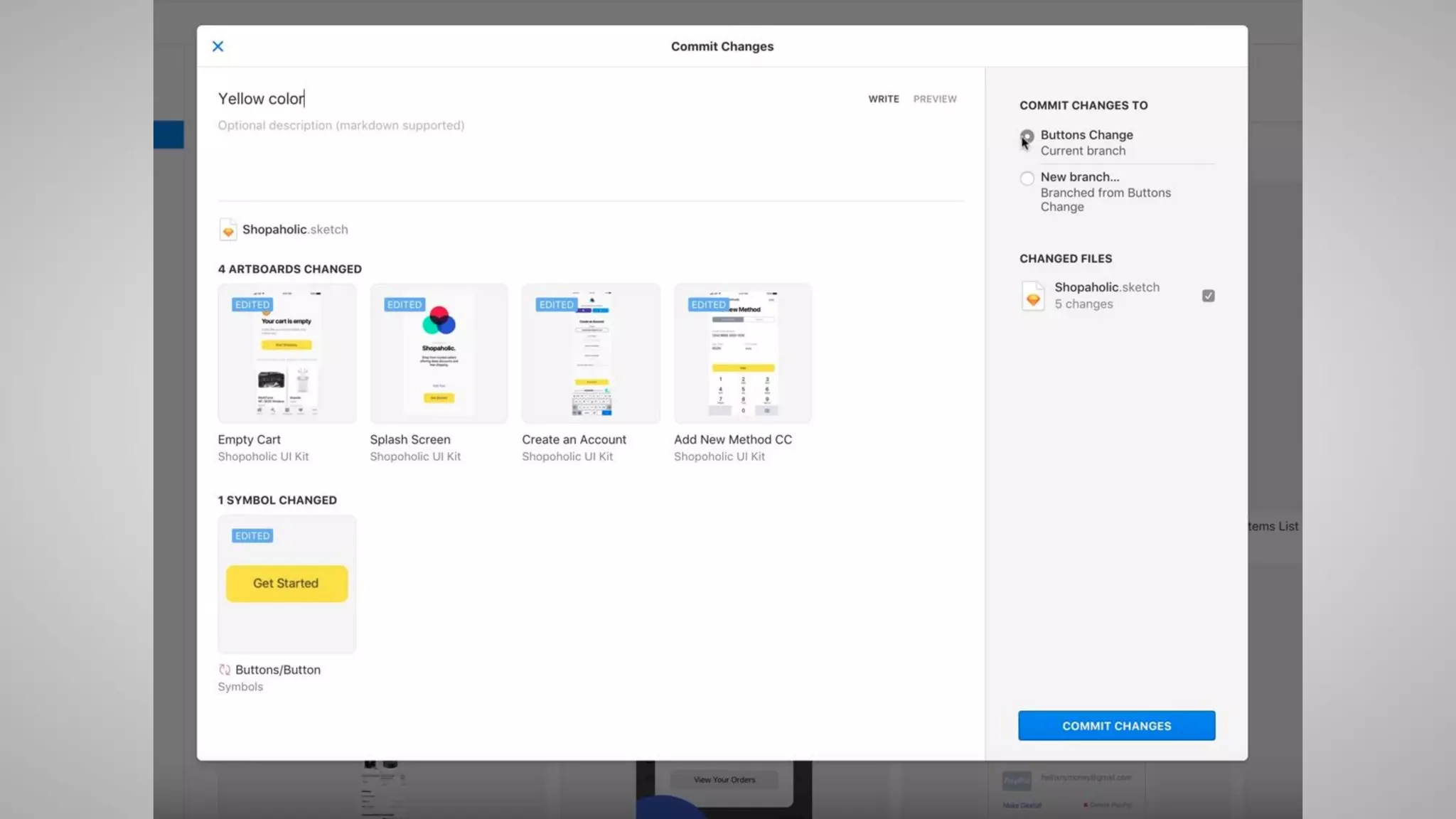Switch to the WRITE tab
The width and height of the screenshot is (1456, 819).
pyautogui.click(x=883, y=99)
